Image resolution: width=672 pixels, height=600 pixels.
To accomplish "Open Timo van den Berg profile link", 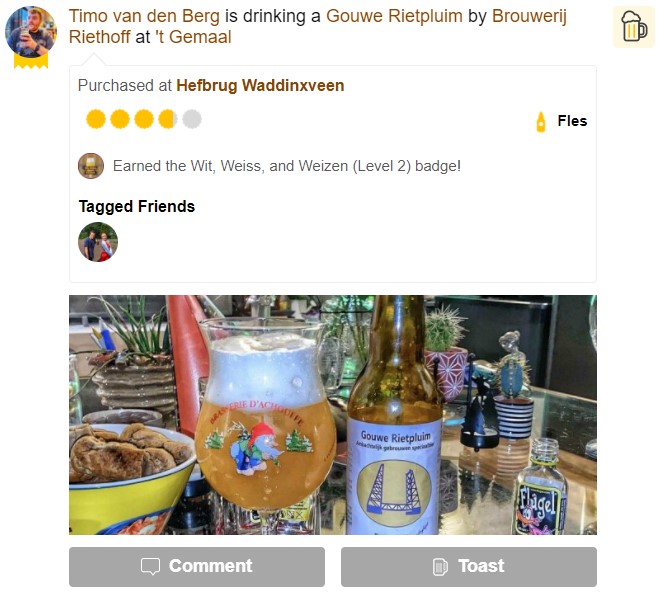I will pyautogui.click(x=144, y=16).
